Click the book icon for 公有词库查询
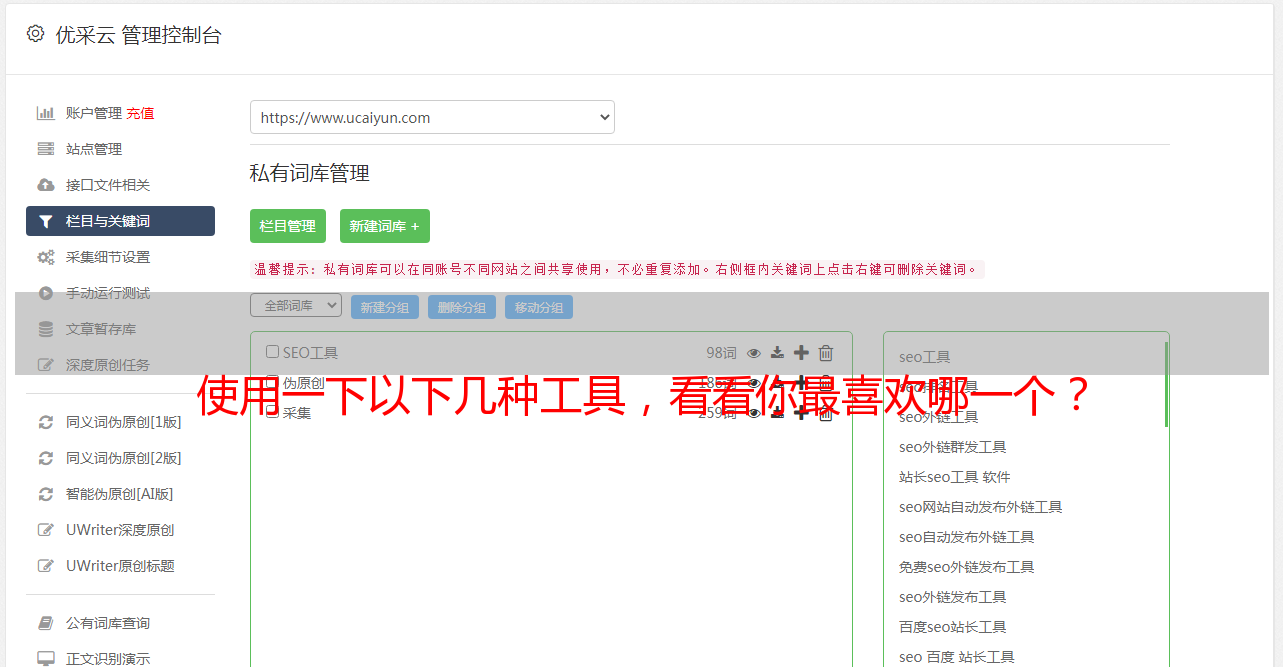The width and height of the screenshot is (1283, 667). click(46, 623)
